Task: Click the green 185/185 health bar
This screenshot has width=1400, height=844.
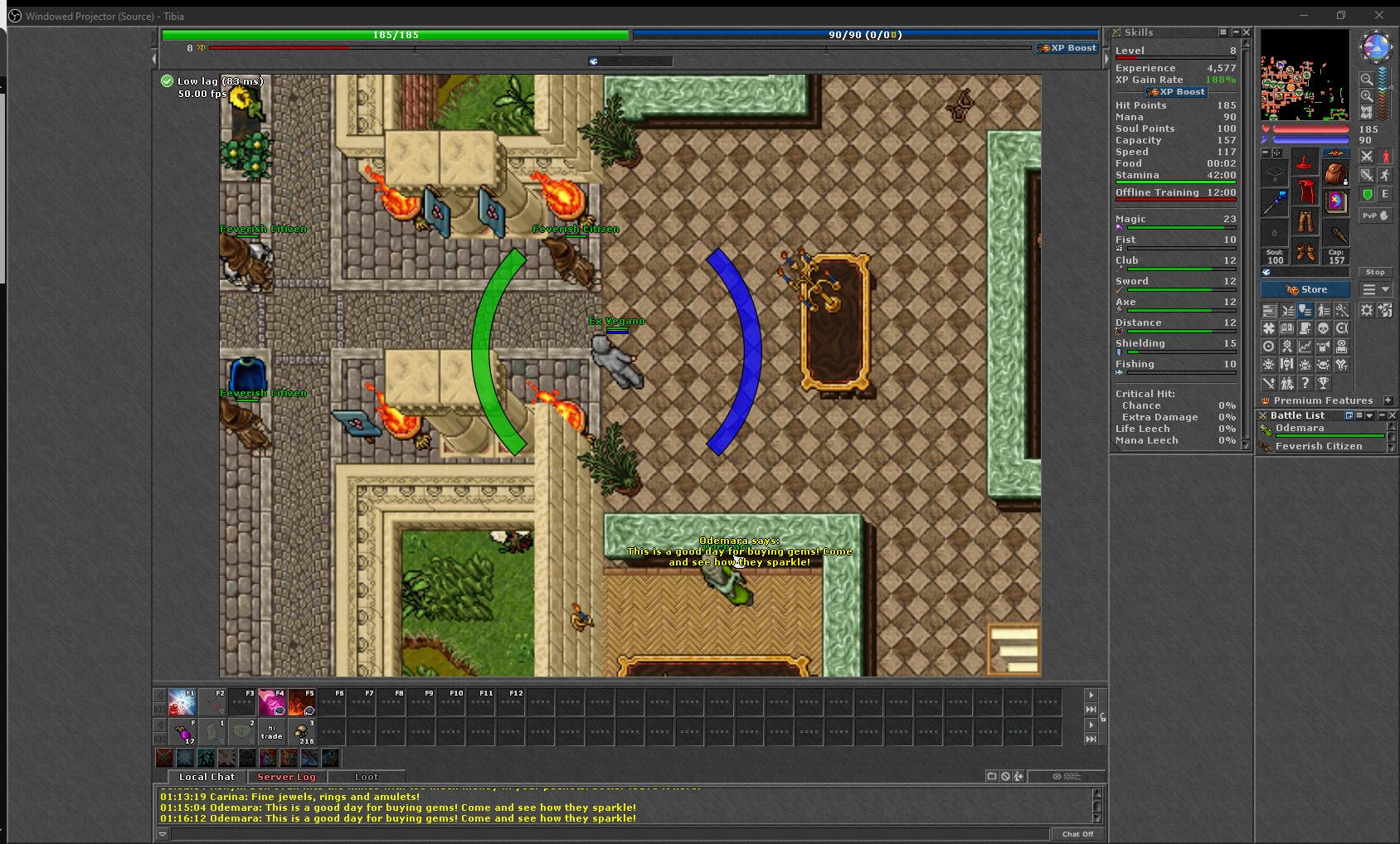Action: coord(395,35)
